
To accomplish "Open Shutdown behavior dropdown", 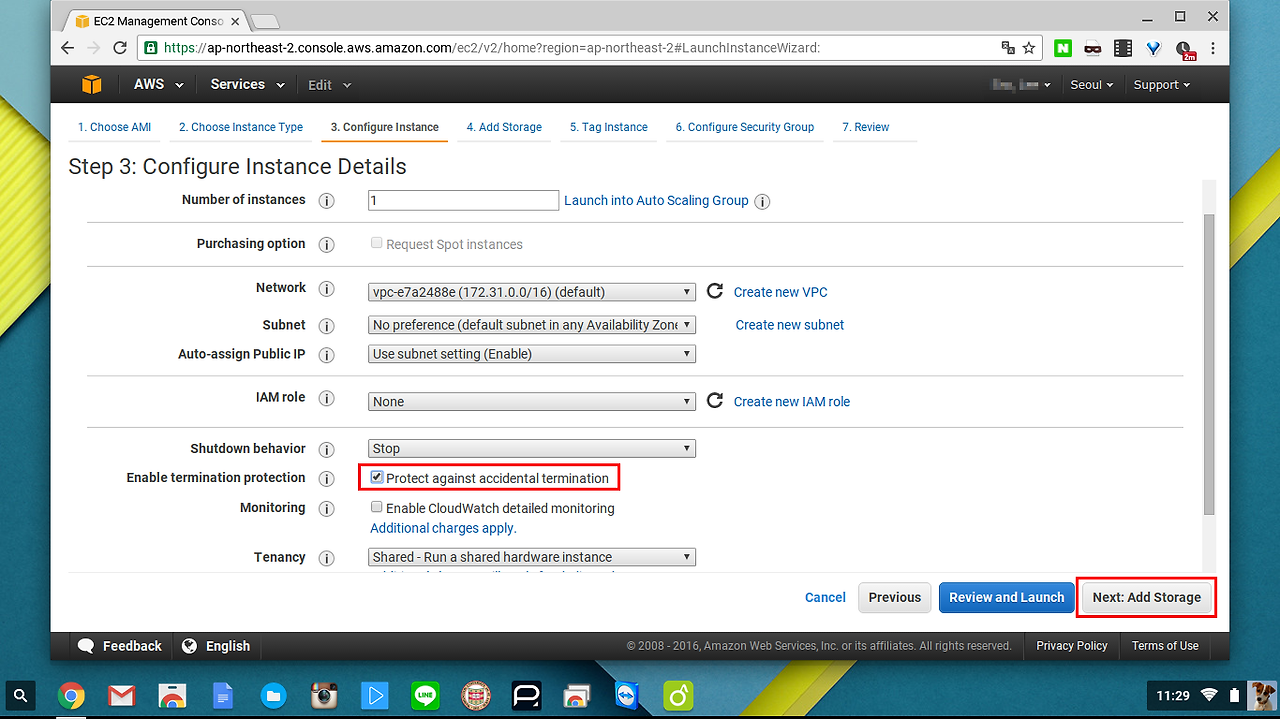I will 532,449.
